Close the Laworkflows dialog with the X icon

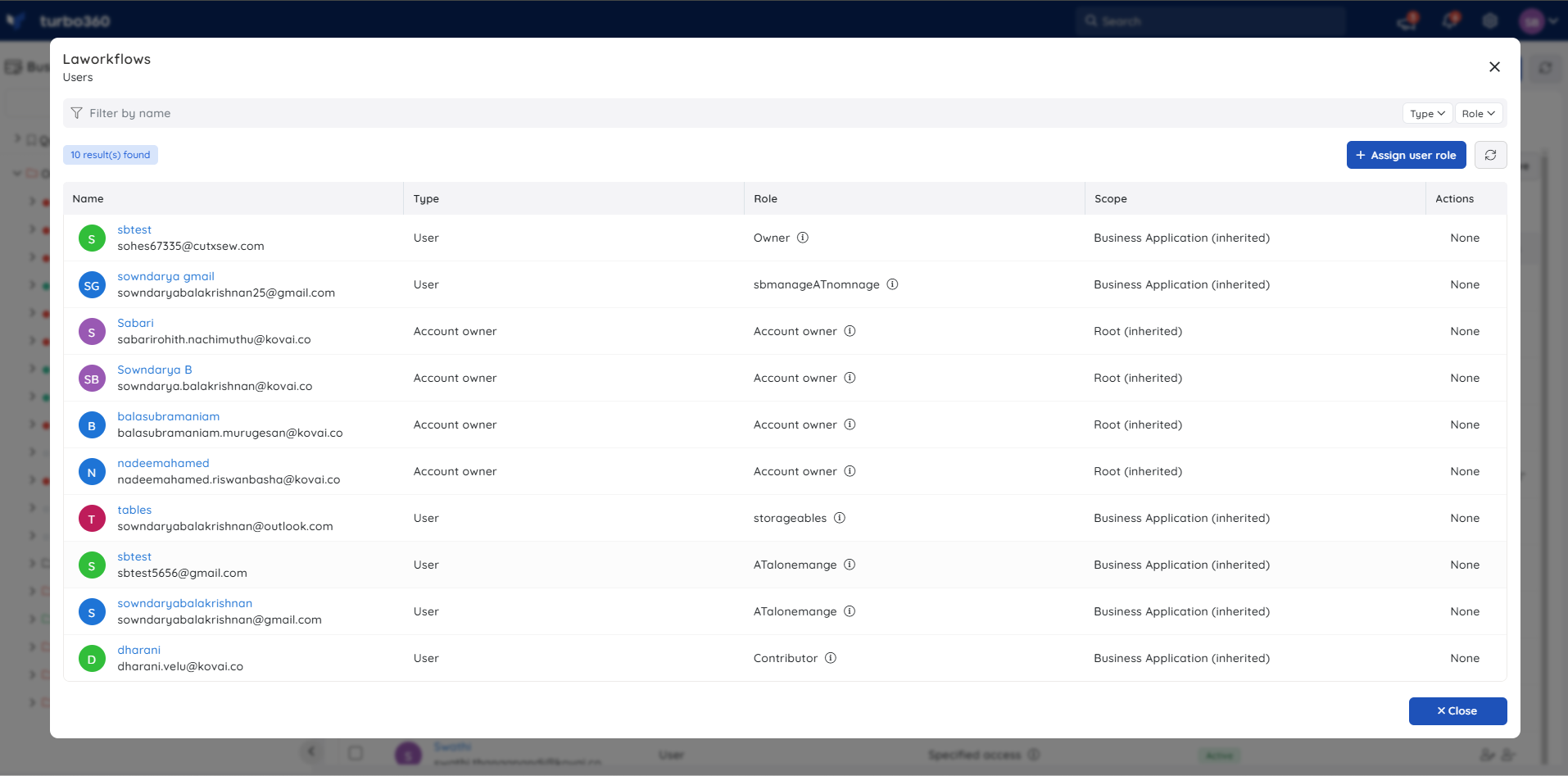tap(1494, 67)
